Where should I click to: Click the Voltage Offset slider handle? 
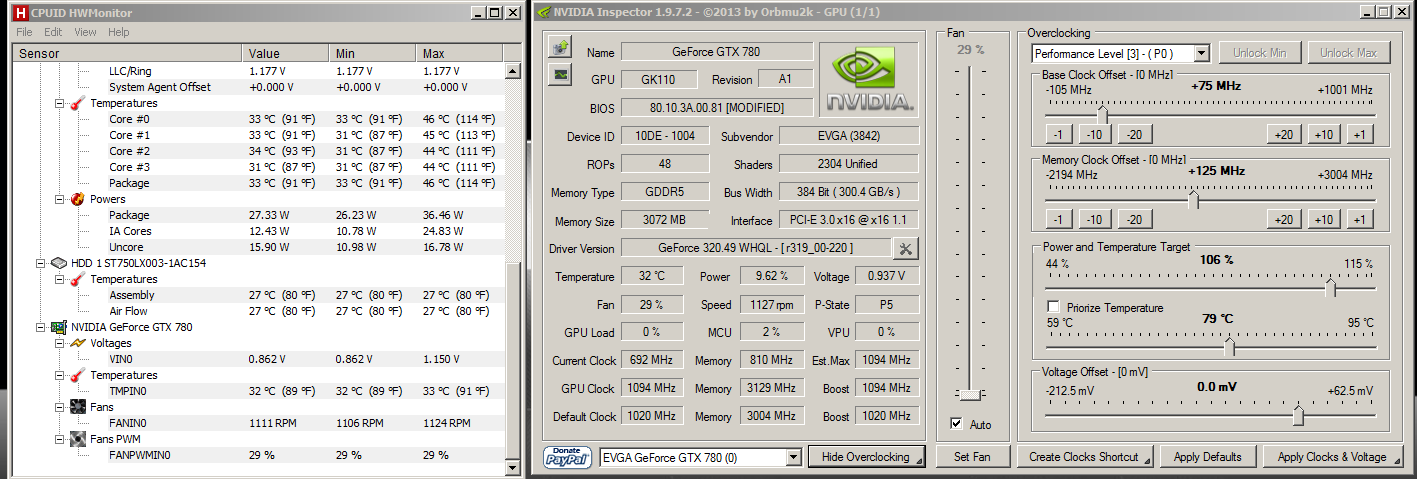(x=1298, y=415)
